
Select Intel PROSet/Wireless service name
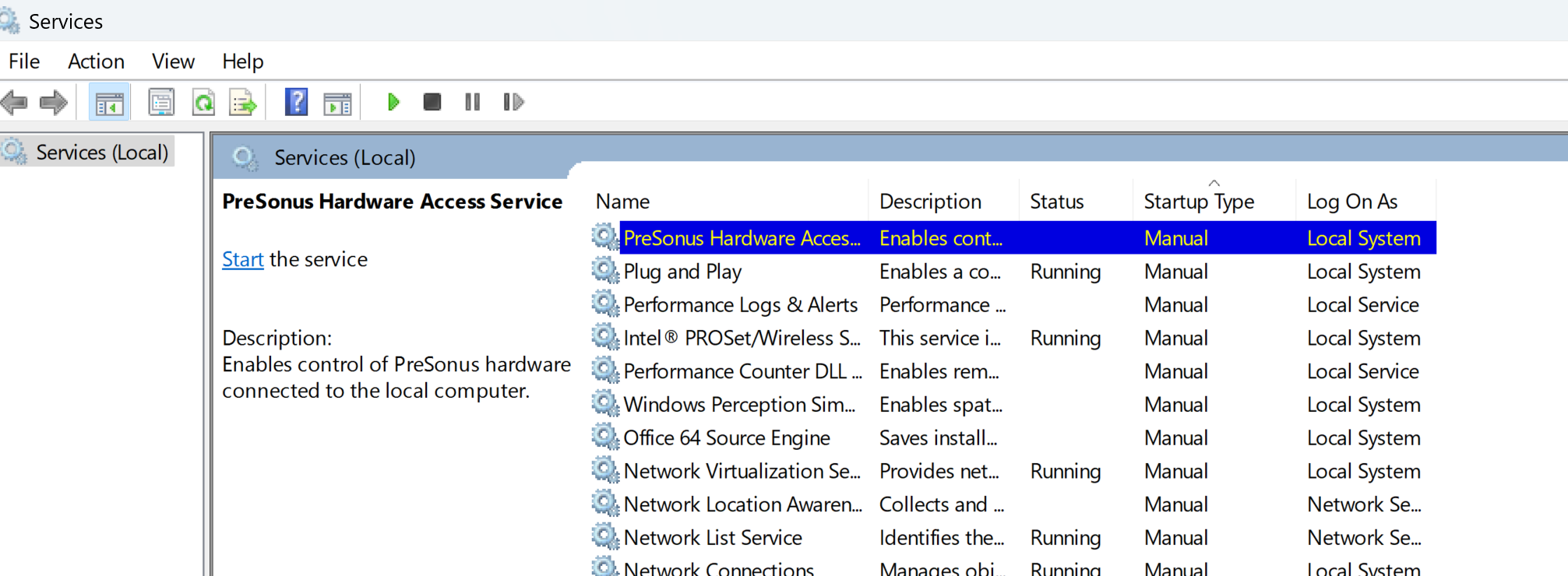click(742, 338)
